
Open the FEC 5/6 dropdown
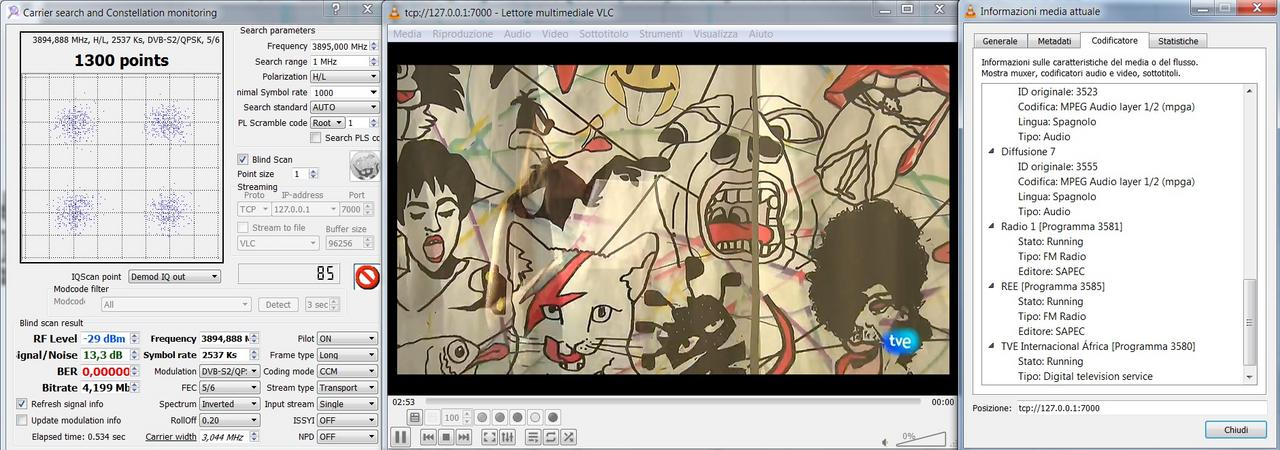pos(228,388)
